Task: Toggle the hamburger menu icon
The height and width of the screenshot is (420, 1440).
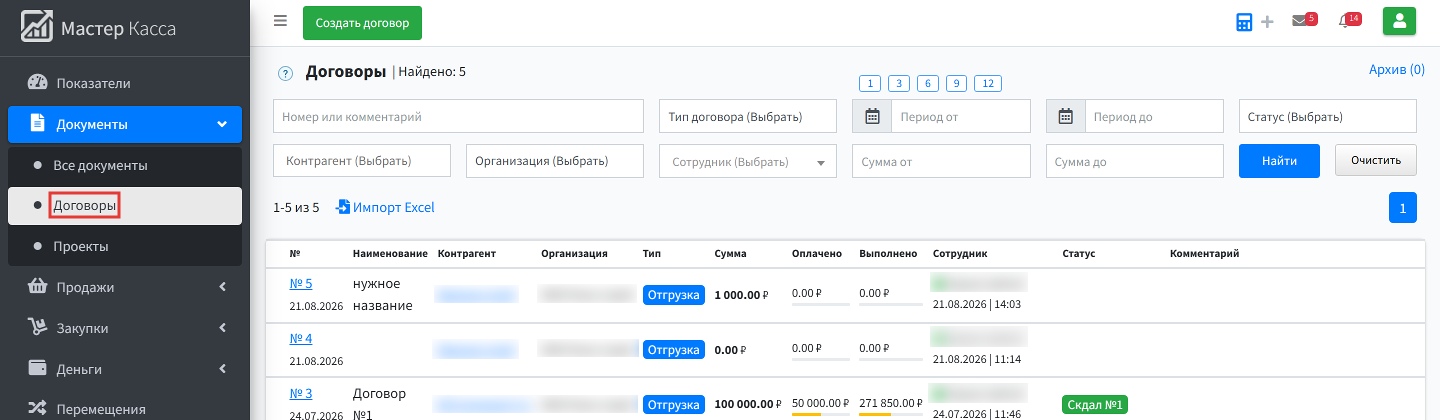Action: pos(280,21)
